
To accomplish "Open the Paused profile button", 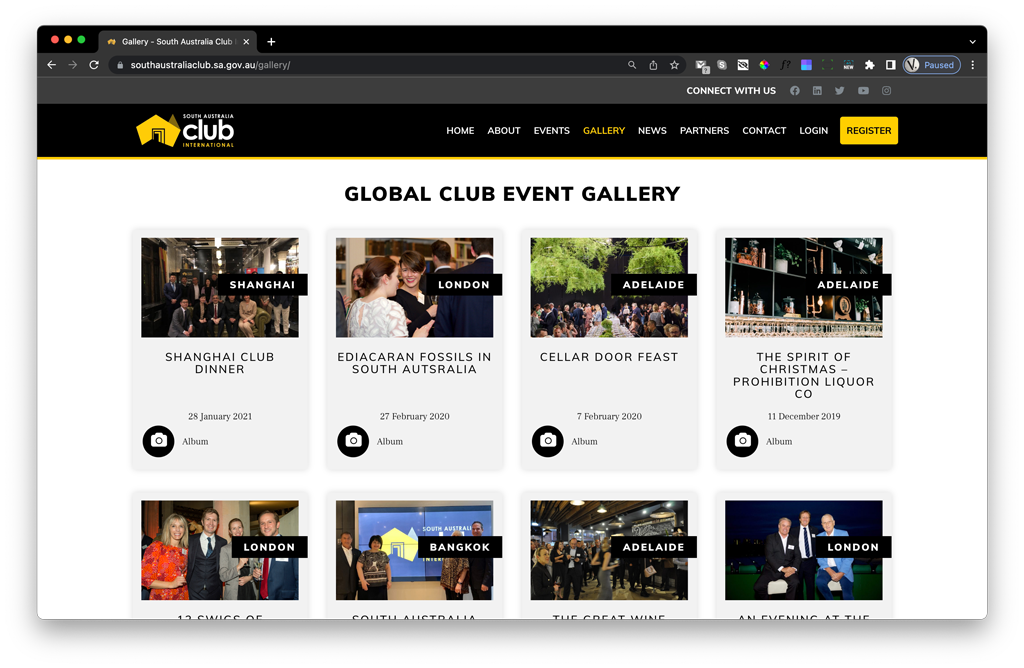I will [931, 65].
